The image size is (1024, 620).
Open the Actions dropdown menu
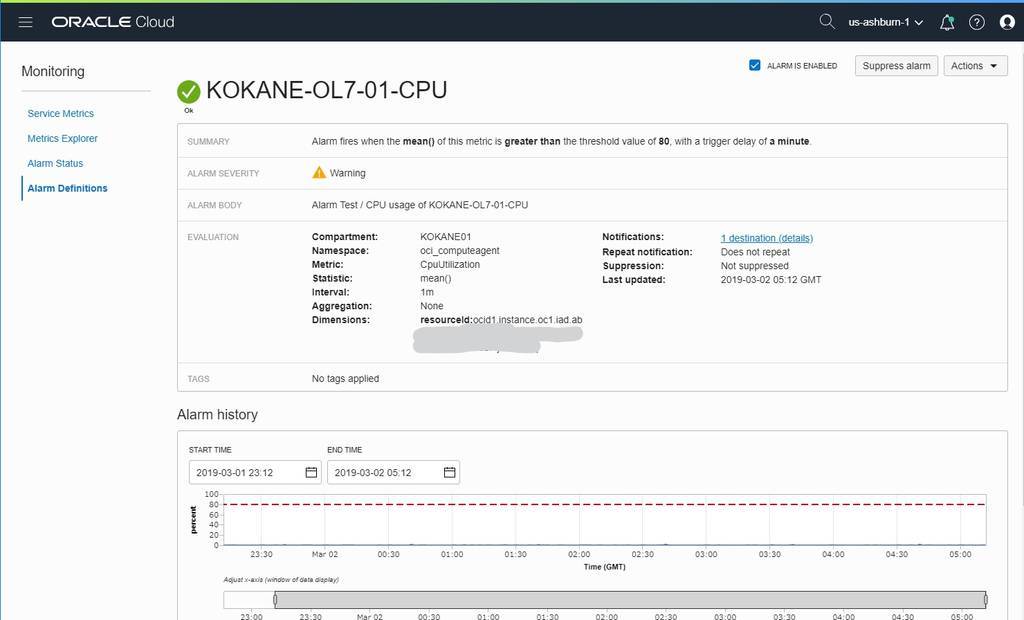[975, 66]
